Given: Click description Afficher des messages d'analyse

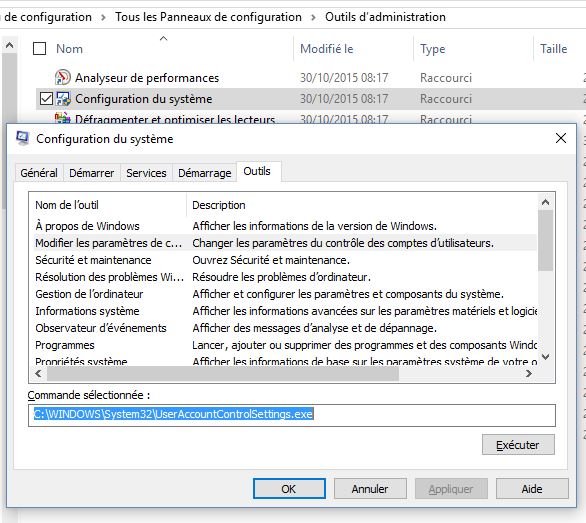Looking at the screenshot, I should point(314,328).
